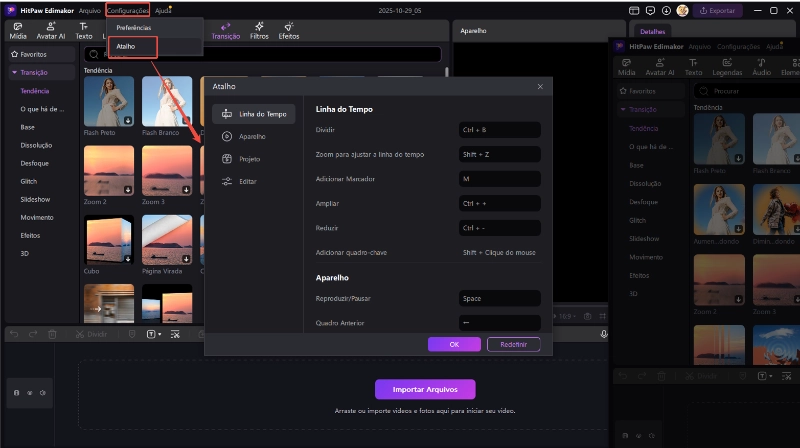Click the microphone voice-over icon above timeline
The height and width of the screenshot is (448, 800).
[x=605, y=334]
